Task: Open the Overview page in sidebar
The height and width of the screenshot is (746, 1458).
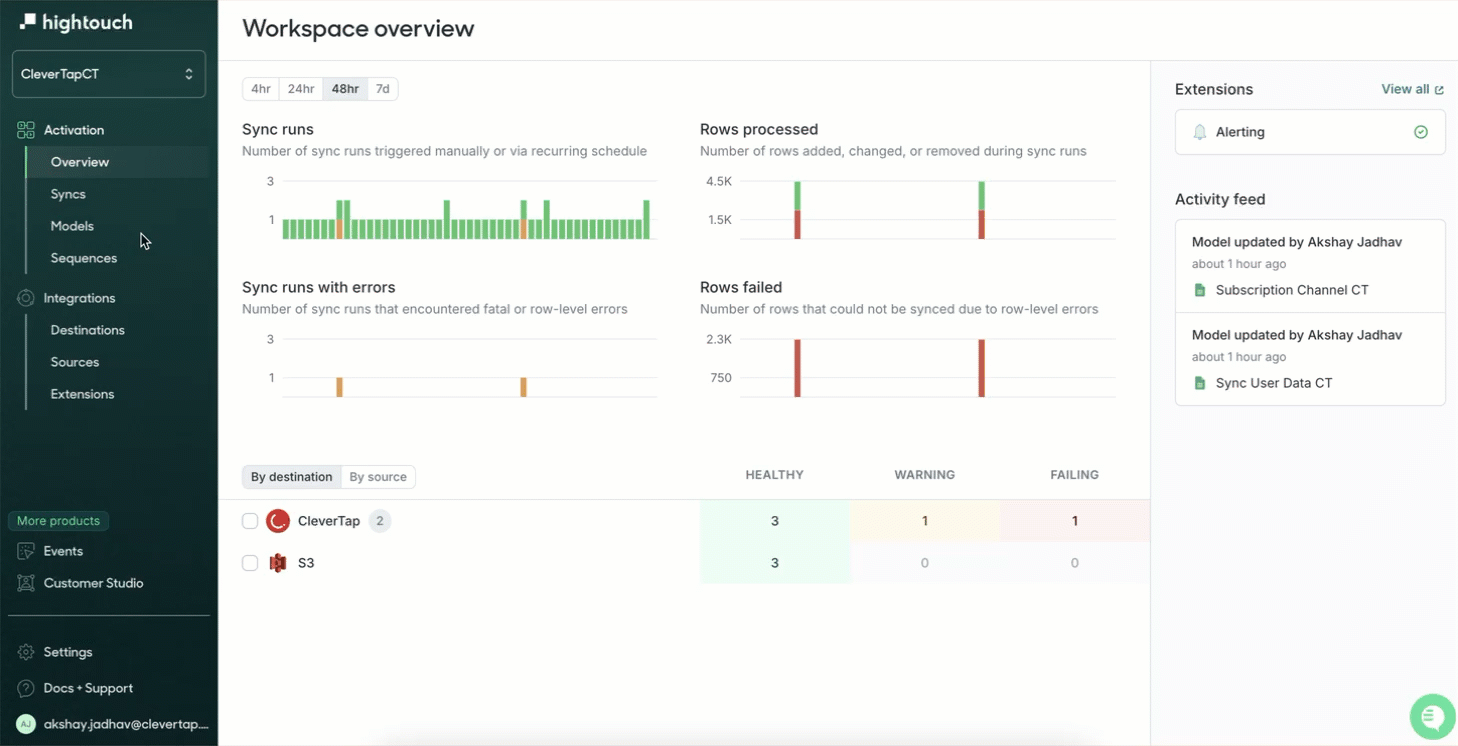Action: click(80, 162)
